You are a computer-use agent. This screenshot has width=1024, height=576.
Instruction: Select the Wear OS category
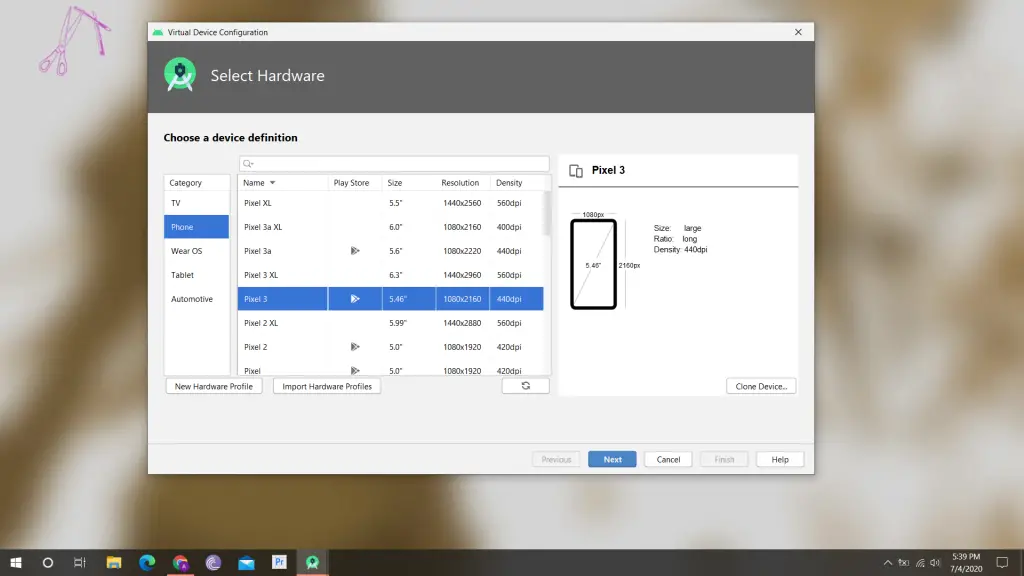185,251
